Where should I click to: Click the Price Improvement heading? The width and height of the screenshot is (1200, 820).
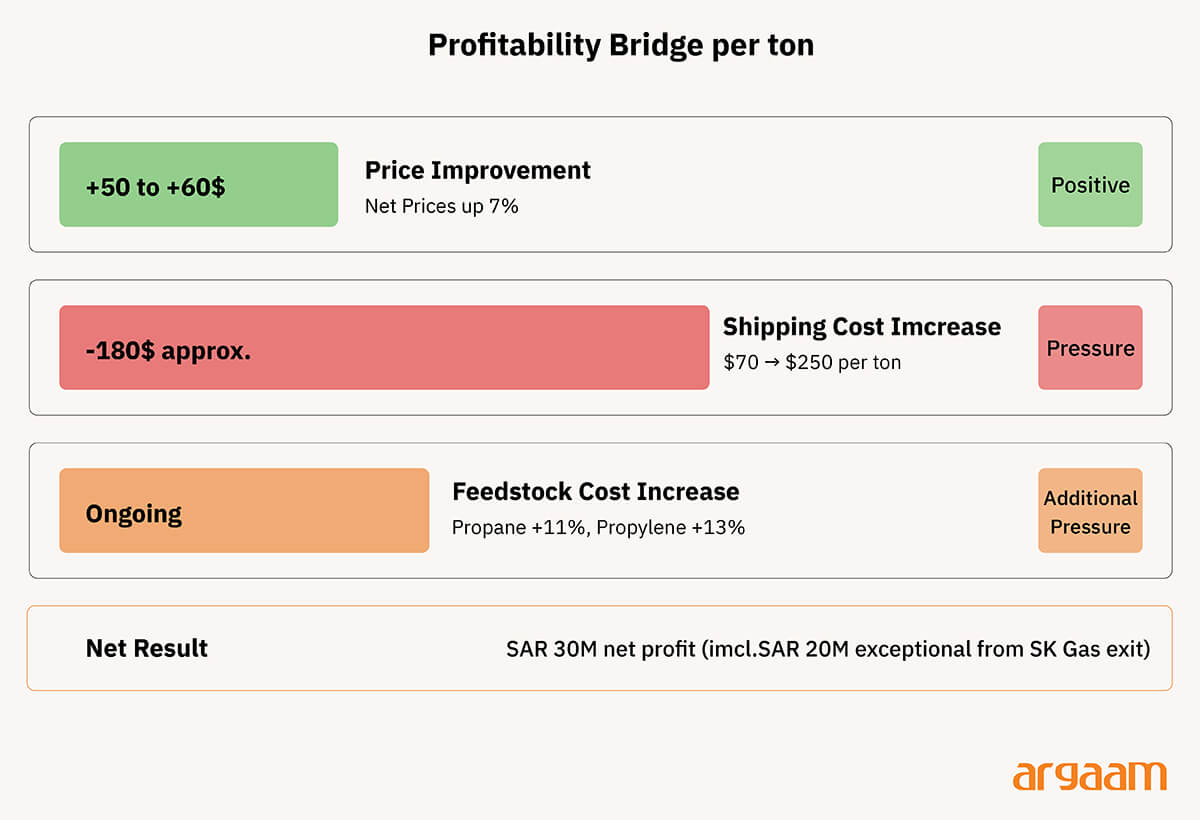coord(478,170)
